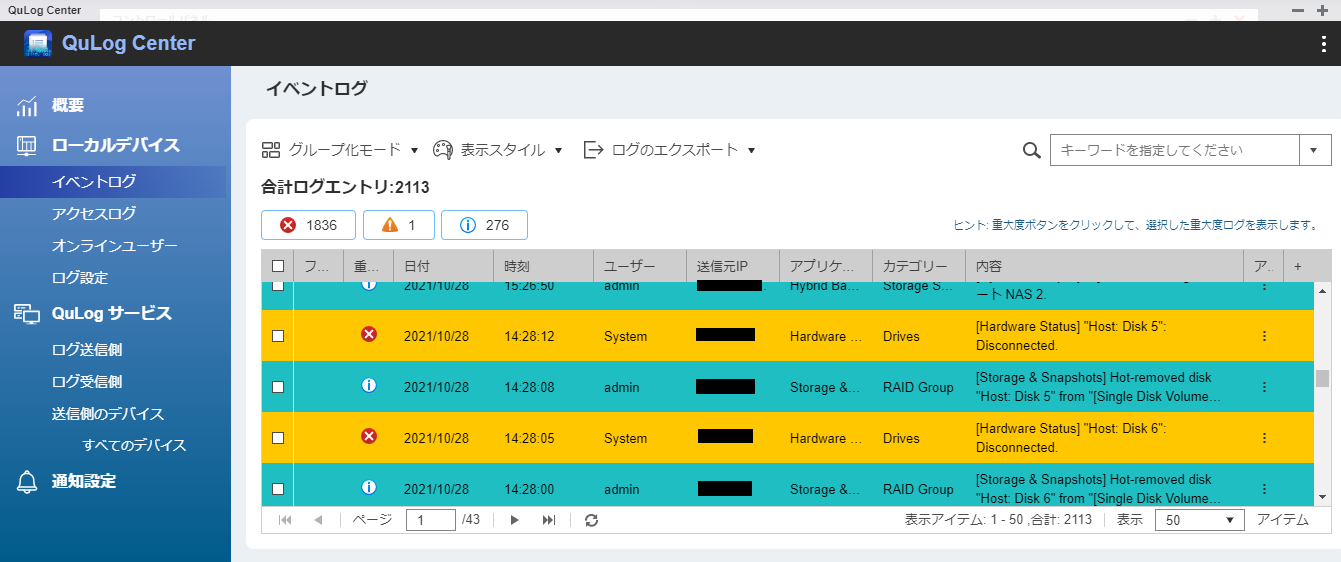This screenshot has height=562, width=1341.
Task: Click the ローカルデバイス device icon
Action: (x=27, y=146)
